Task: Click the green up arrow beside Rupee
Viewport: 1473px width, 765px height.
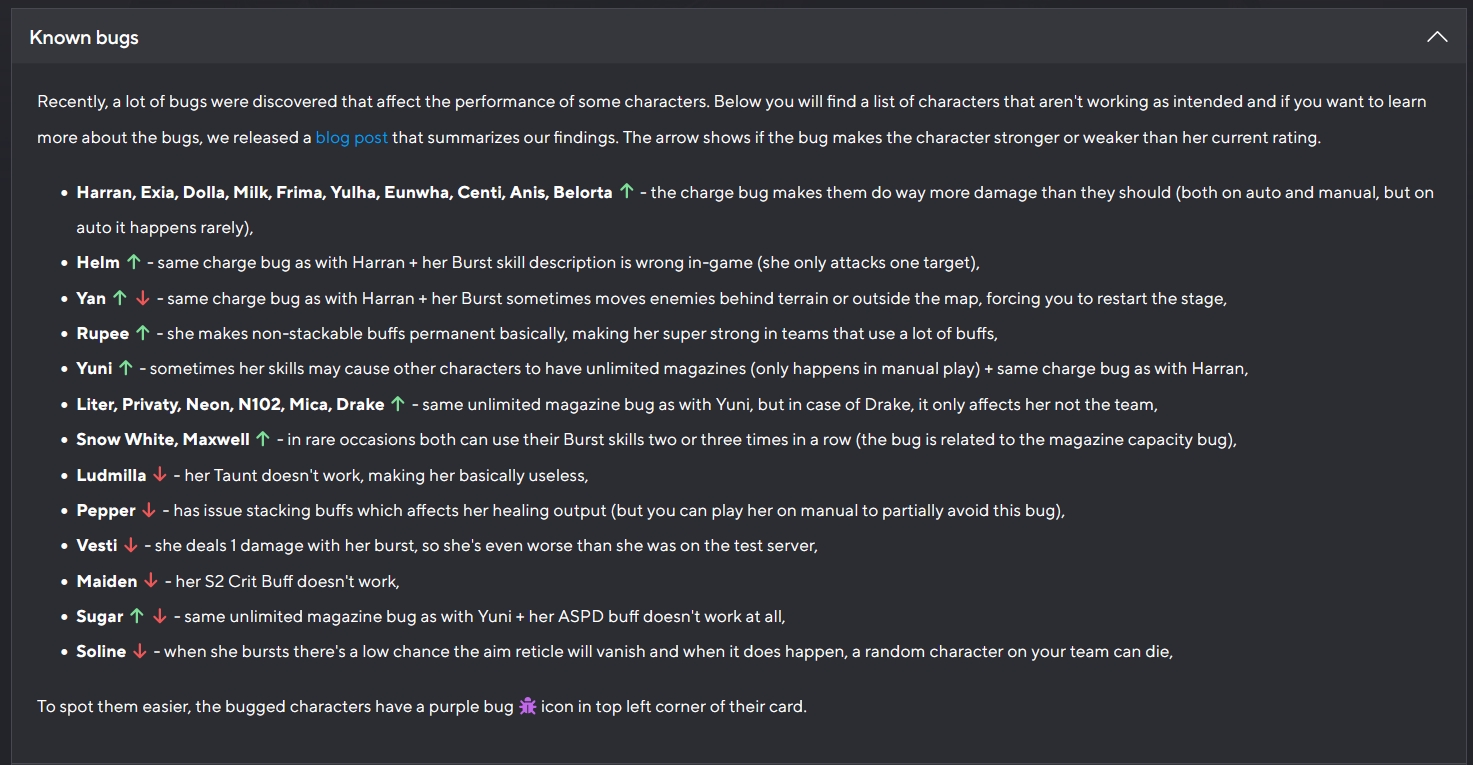Action: pyautogui.click(x=143, y=333)
